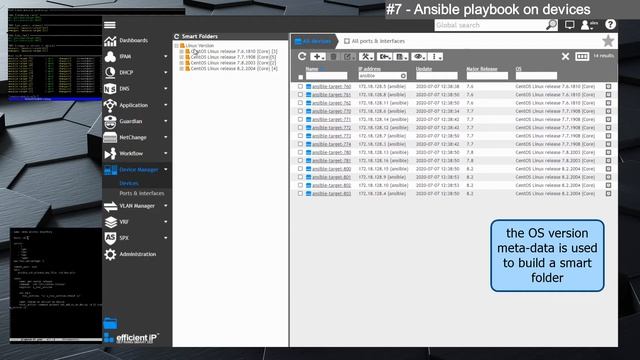Sort by the Update column header

[x=424, y=69]
